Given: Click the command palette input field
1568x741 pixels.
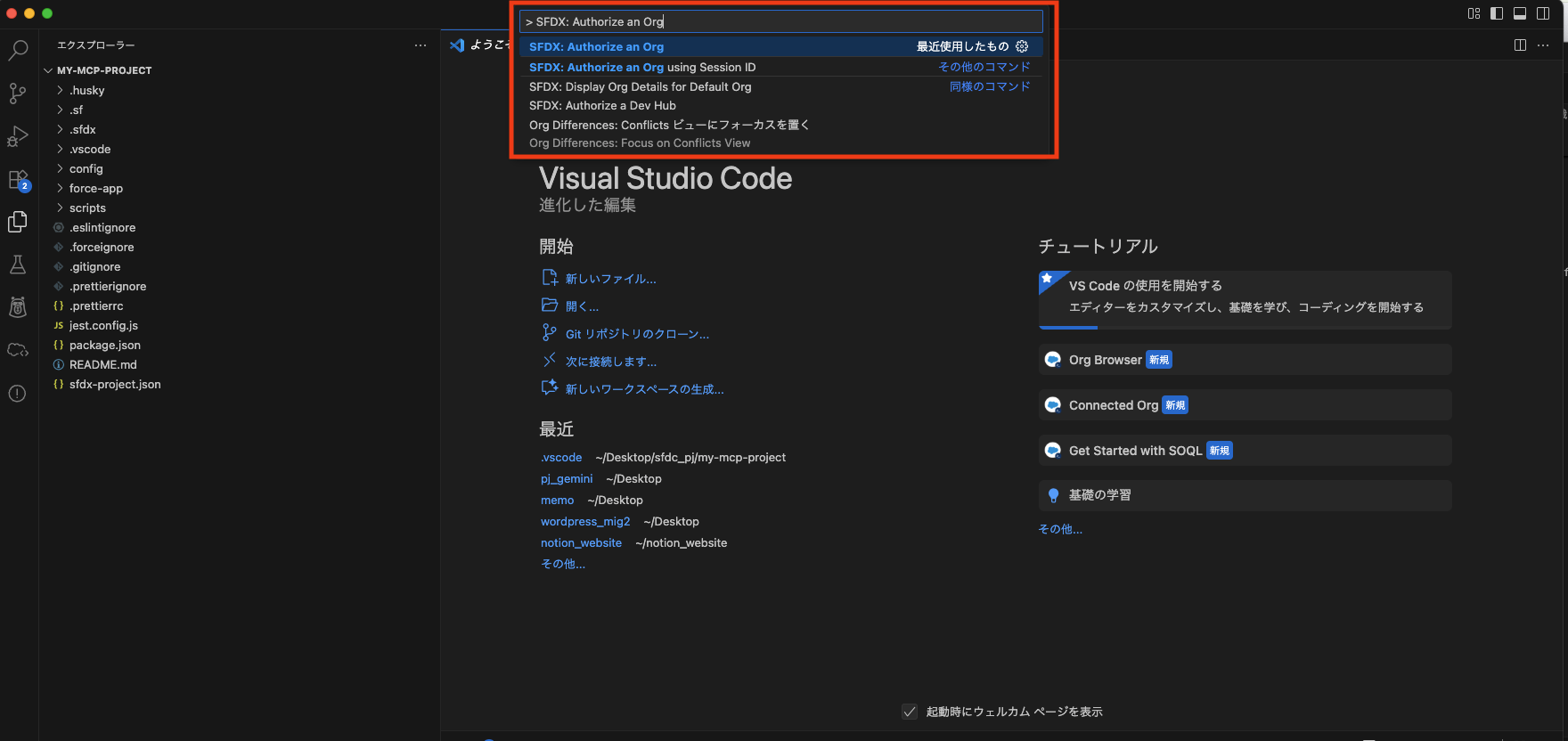Looking at the screenshot, I should coord(780,21).
